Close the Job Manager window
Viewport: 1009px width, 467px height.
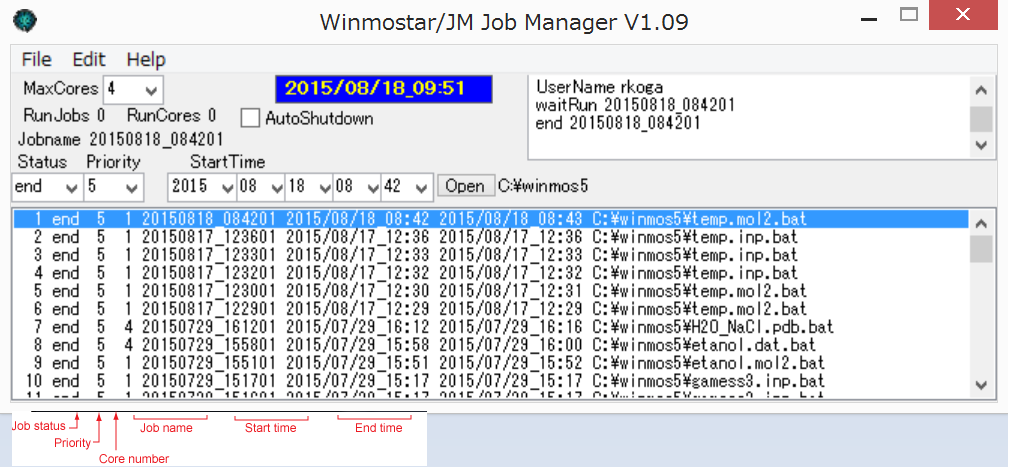pos(963,14)
